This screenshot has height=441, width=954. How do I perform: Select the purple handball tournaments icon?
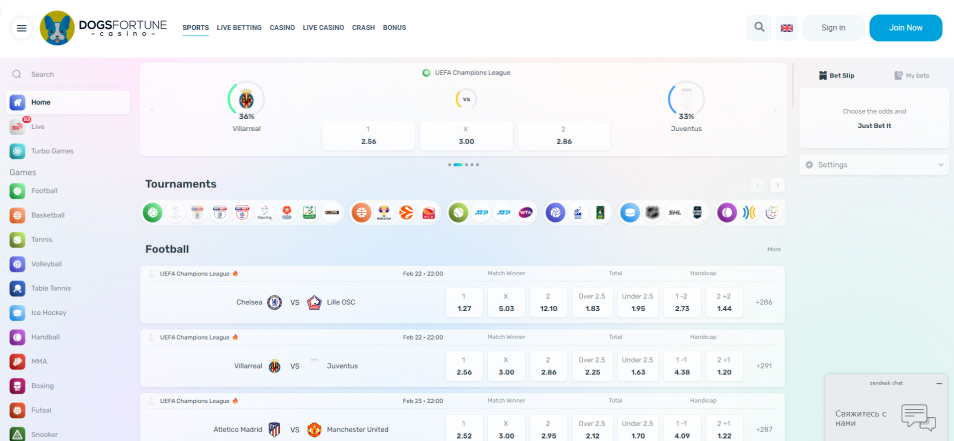[x=726, y=212]
